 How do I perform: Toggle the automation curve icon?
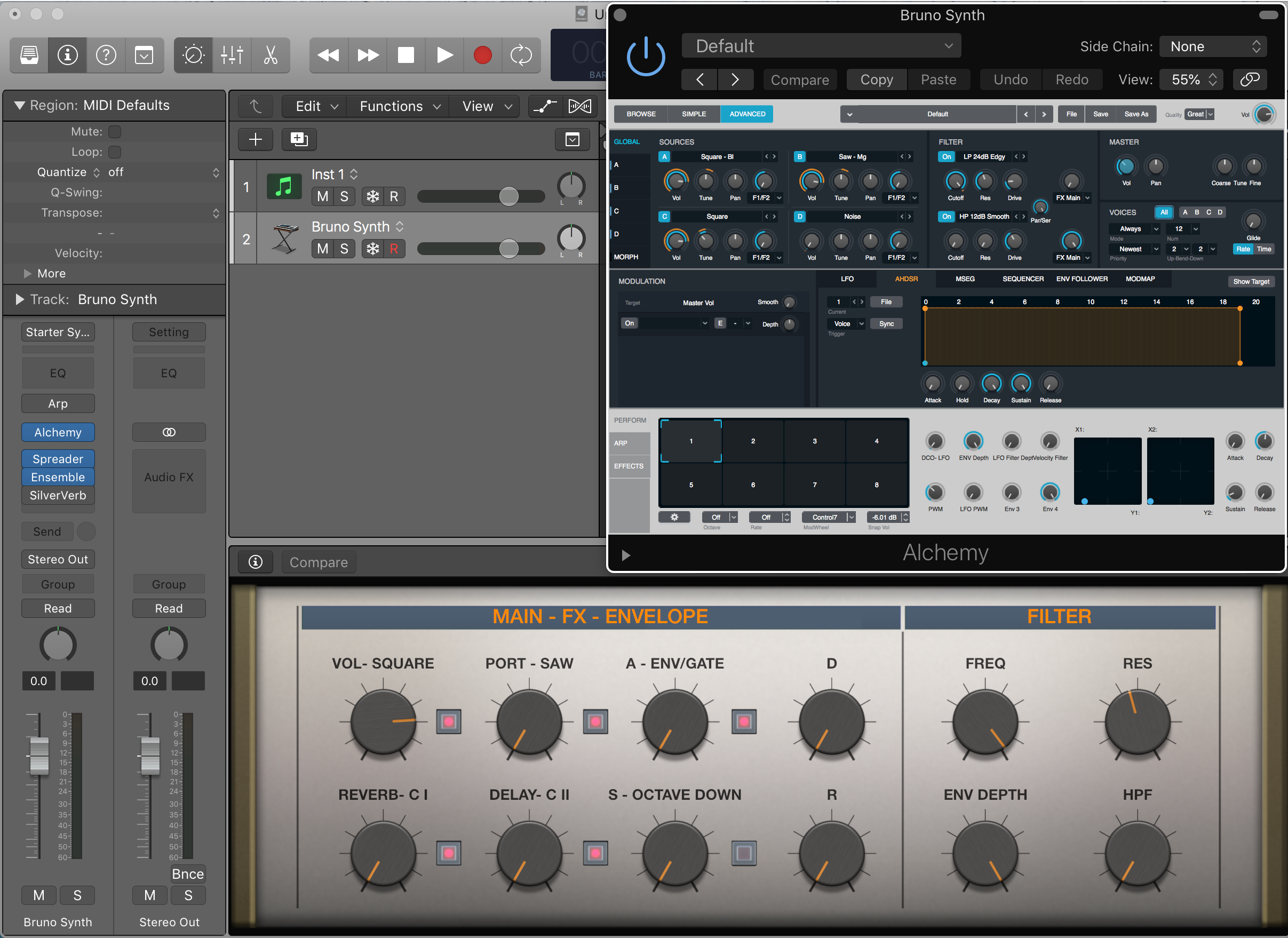(545, 106)
